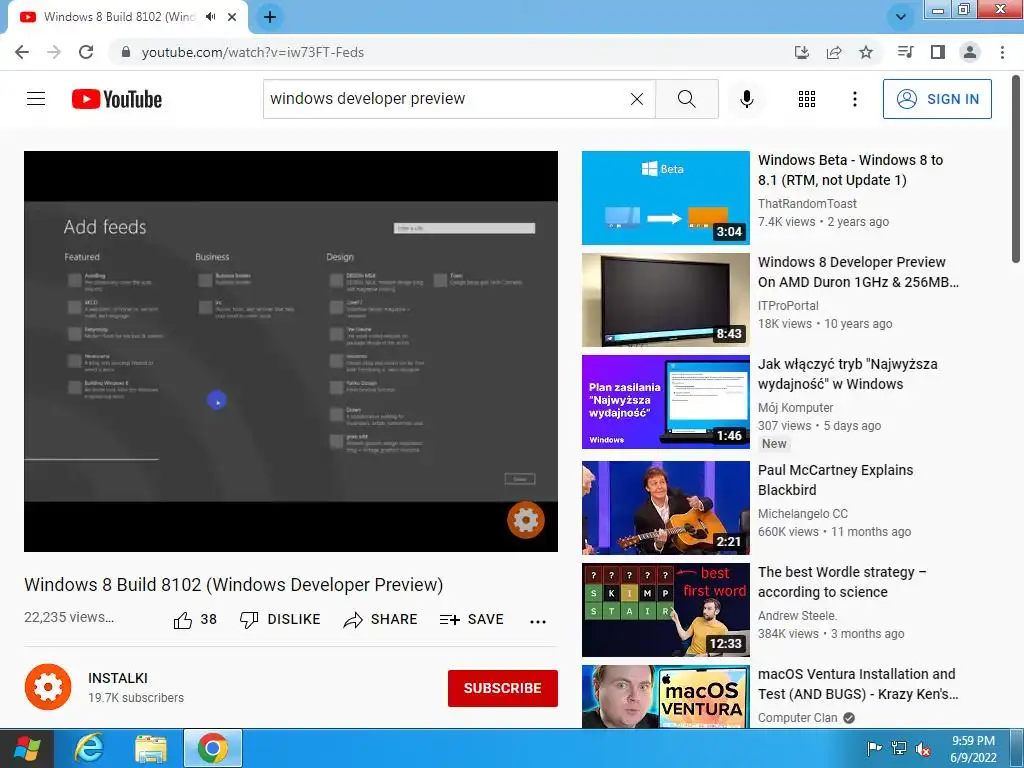
Task: Open more actions ellipsis under video
Action: 537,621
